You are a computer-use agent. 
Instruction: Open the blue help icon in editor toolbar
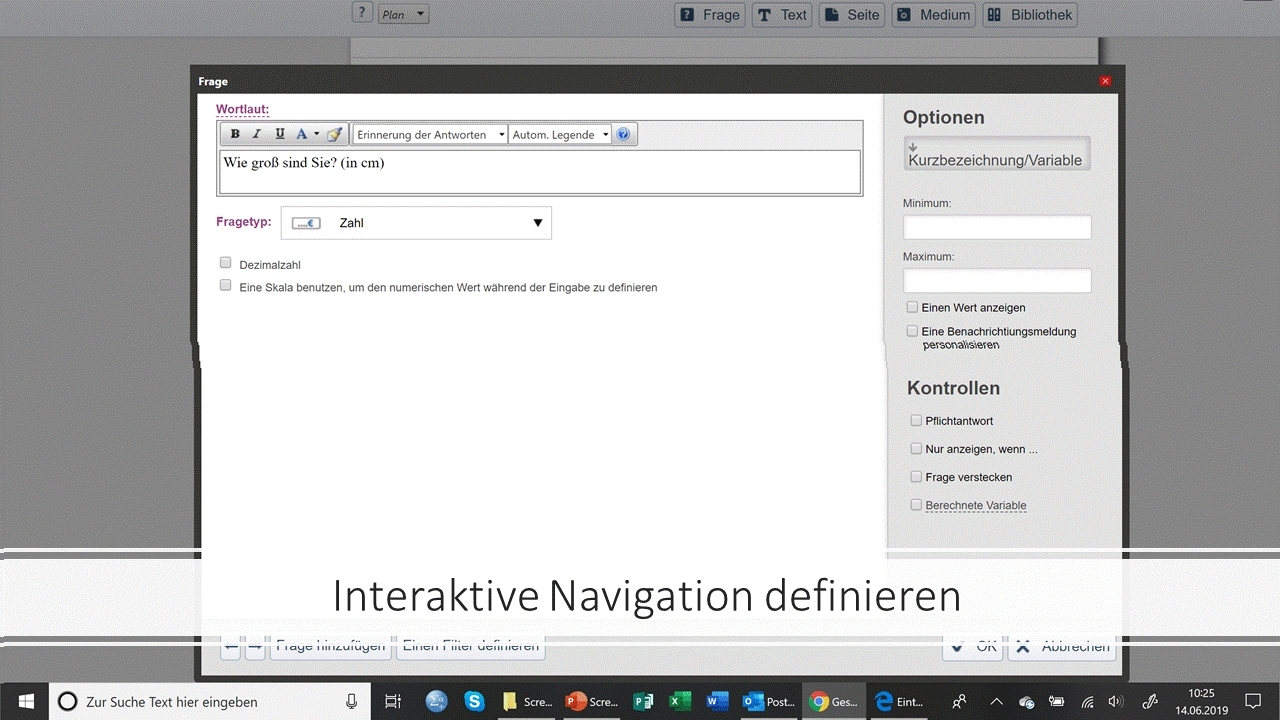click(623, 134)
